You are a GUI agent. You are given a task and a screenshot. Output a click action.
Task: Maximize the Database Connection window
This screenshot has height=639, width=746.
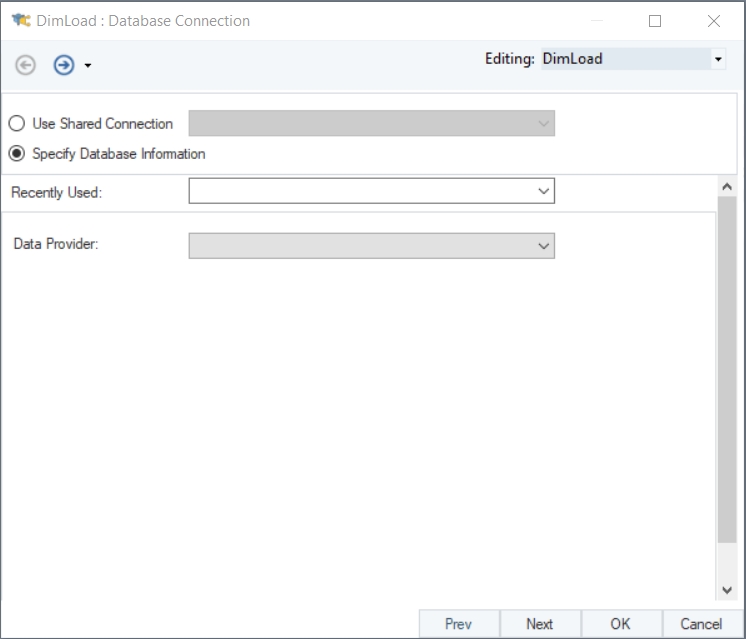click(x=655, y=21)
